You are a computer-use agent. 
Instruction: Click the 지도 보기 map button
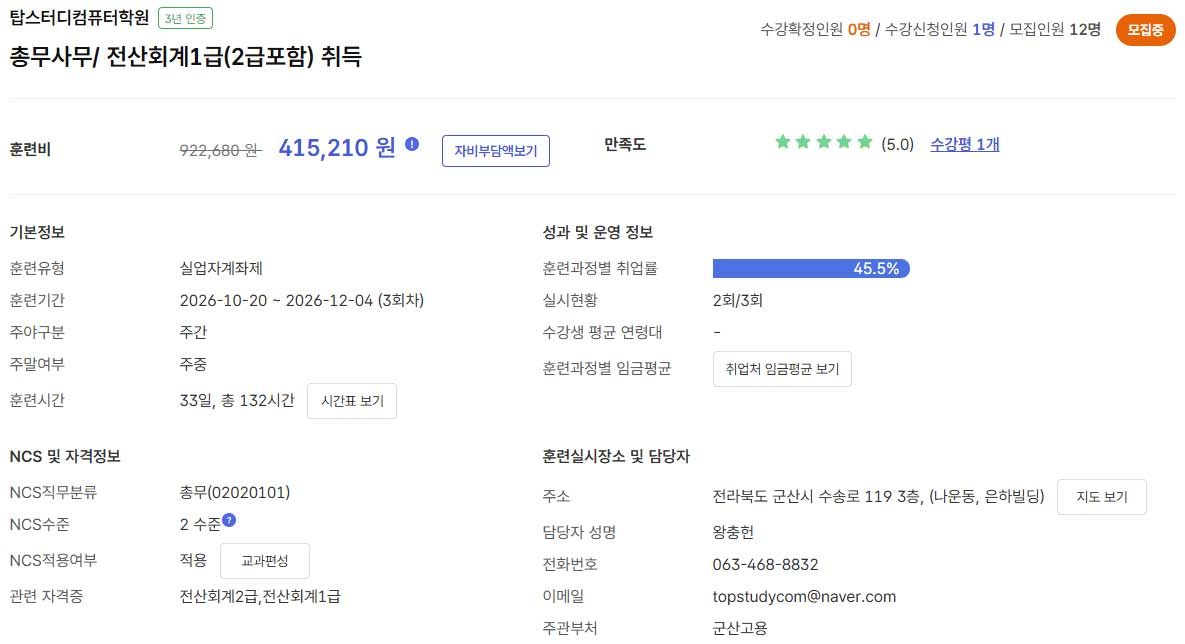(1102, 497)
